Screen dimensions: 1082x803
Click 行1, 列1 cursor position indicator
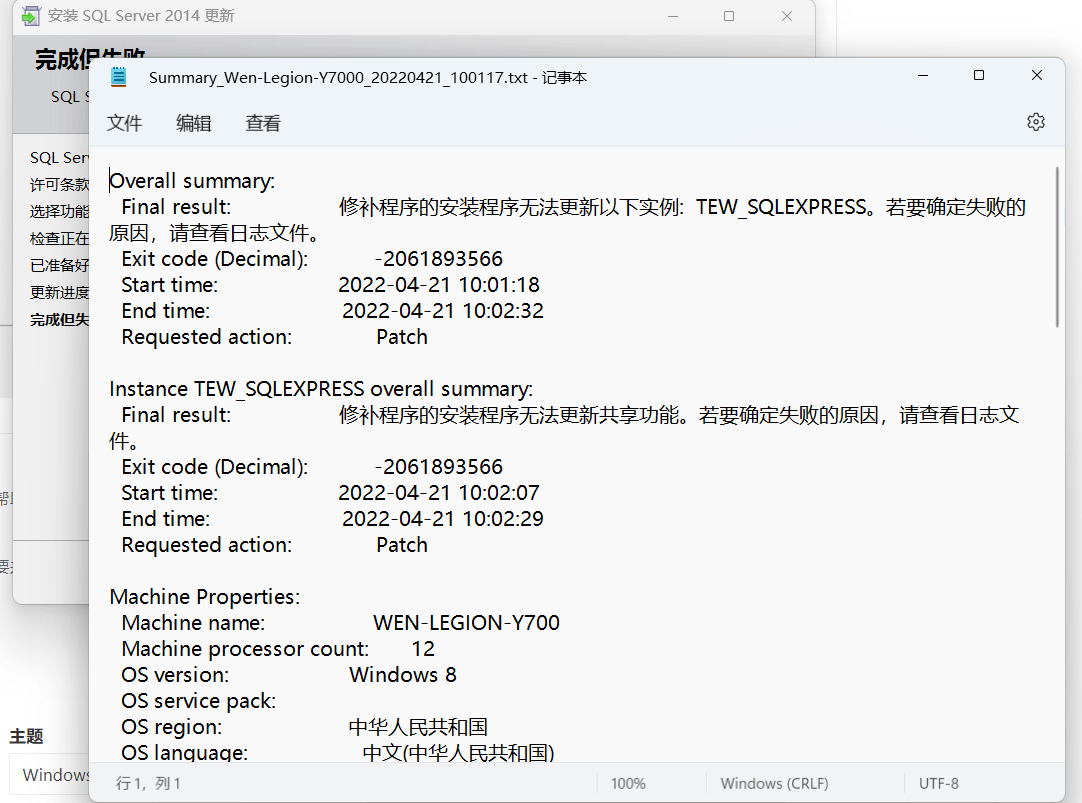point(148,784)
